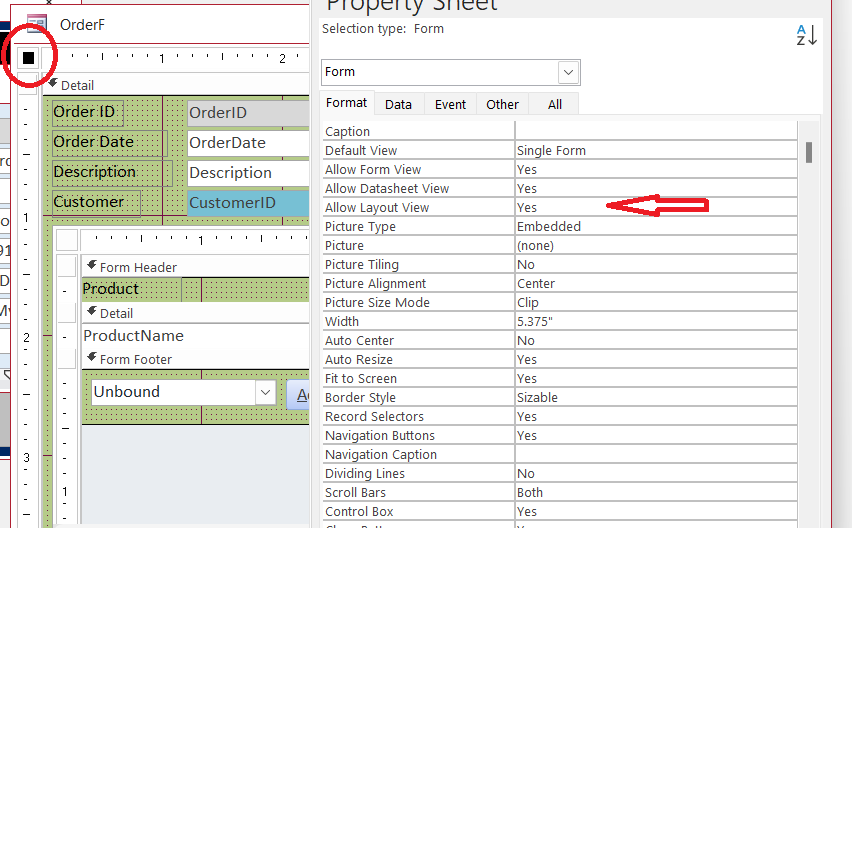This screenshot has height=849, width=856.
Task: Click the A-Z sort icon in Property Sheet
Action: coord(805,34)
